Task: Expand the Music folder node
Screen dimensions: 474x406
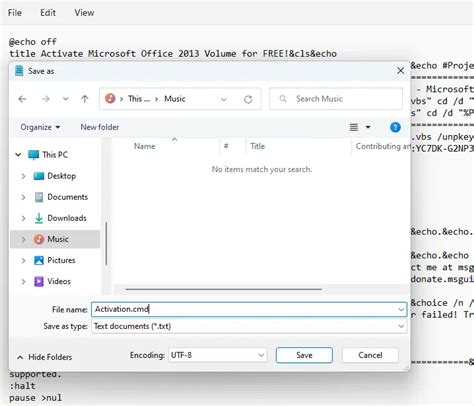Action: [23, 239]
